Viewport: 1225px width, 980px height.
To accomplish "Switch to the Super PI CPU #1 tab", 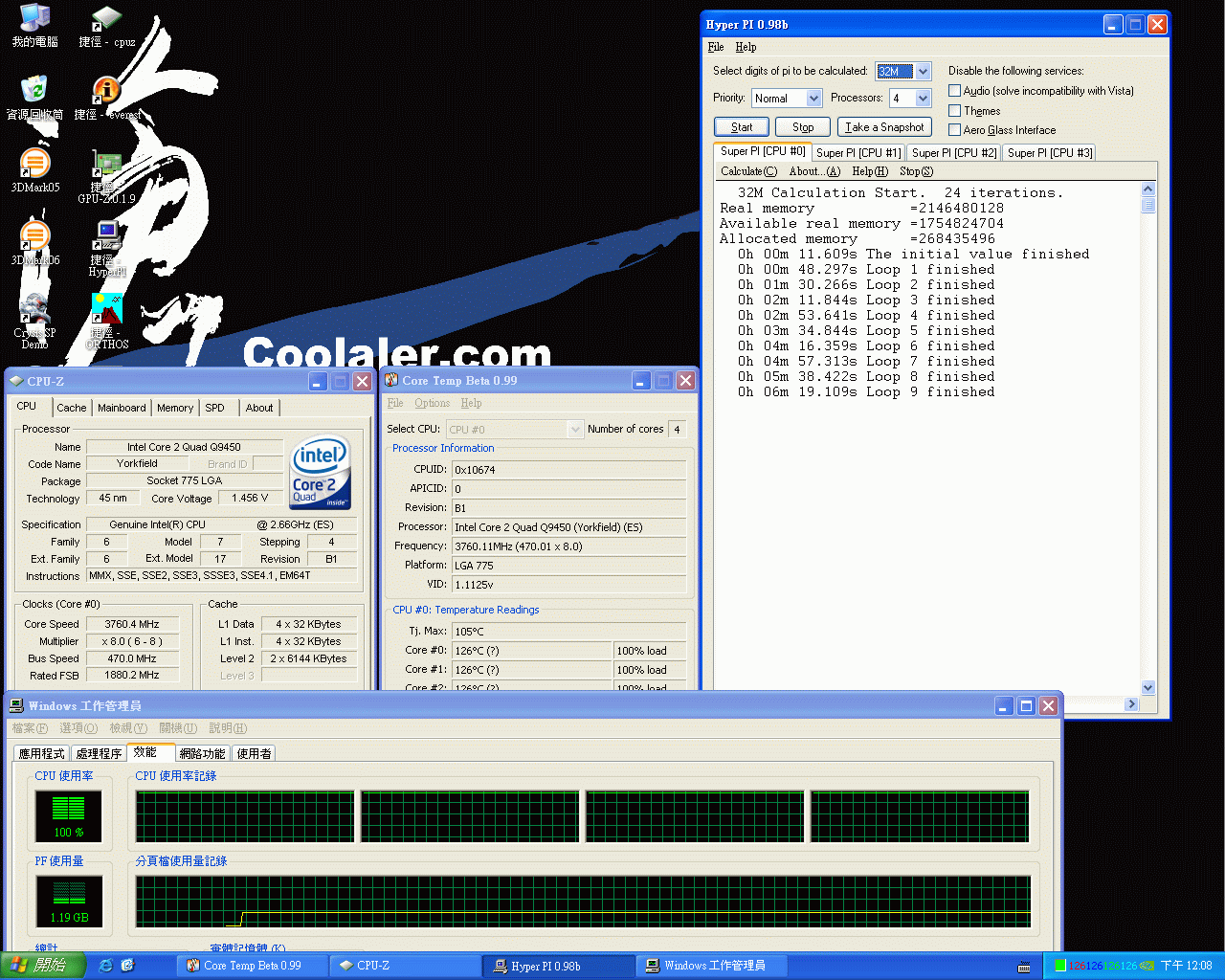I will [x=858, y=153].
